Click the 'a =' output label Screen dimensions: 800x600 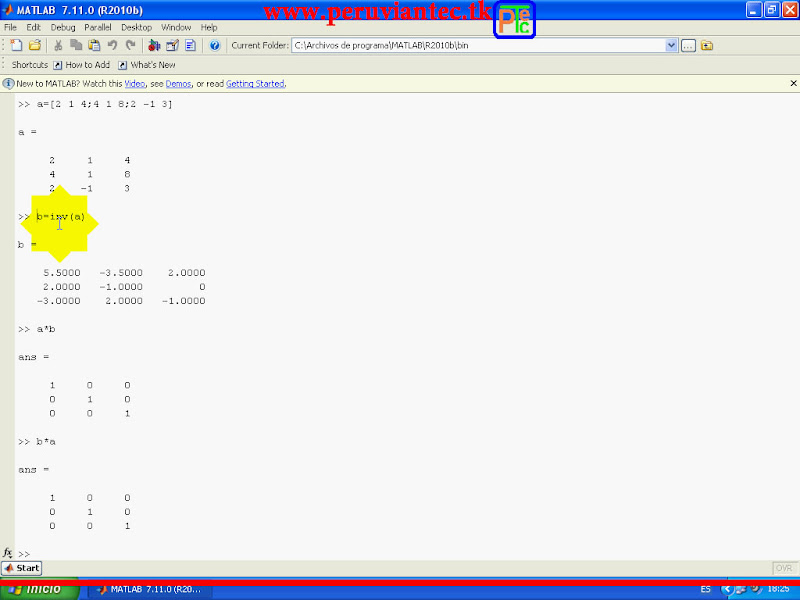pyautogui.click(x=28, y=132)
